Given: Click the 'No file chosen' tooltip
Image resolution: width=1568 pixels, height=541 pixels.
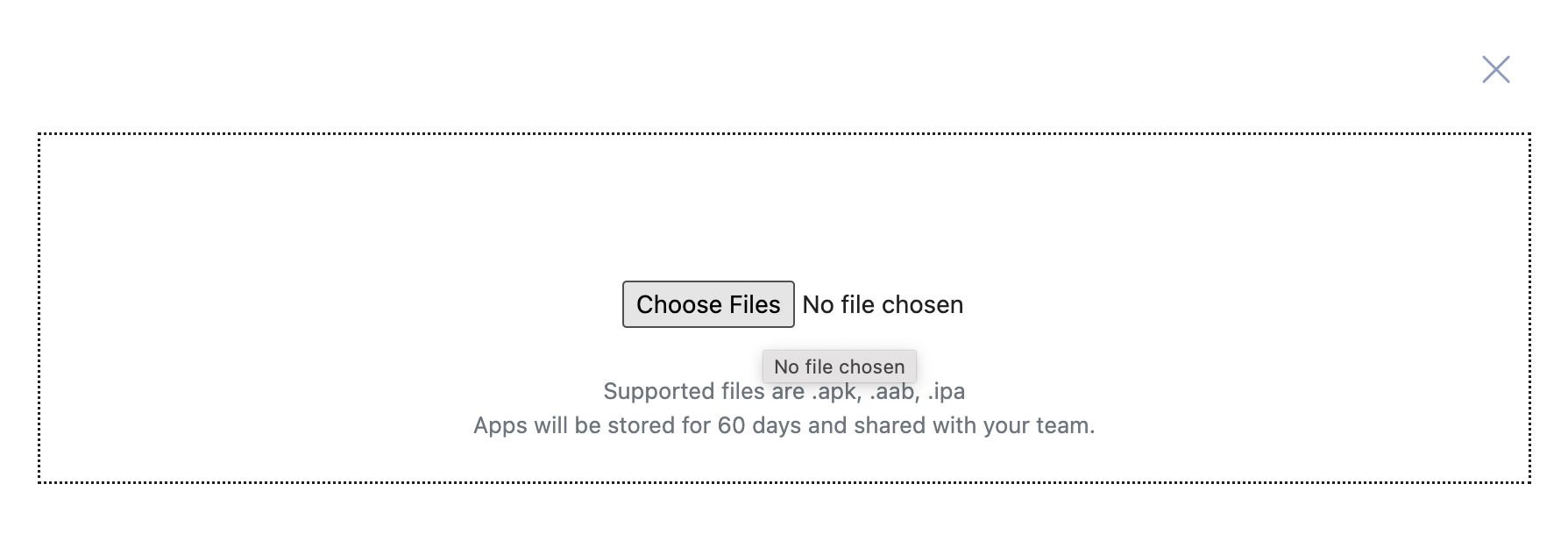Looking at the screenshot, I should (839, 367).
